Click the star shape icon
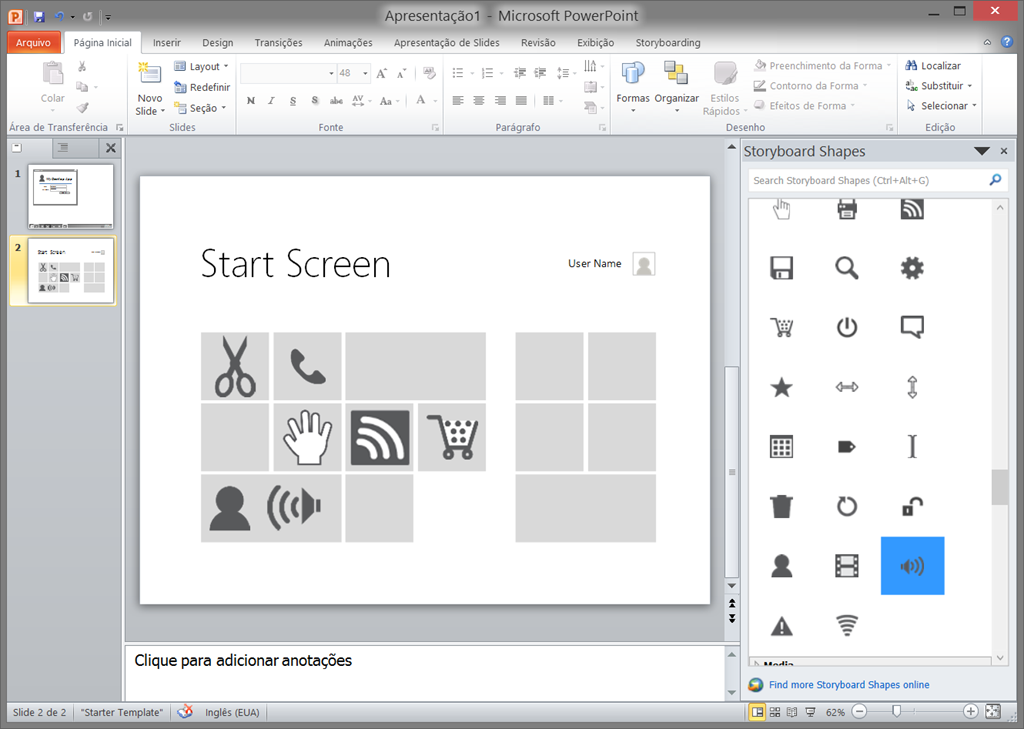This screenshot has width=1024, height=729. pyautogui.click(x=782, y=388)
